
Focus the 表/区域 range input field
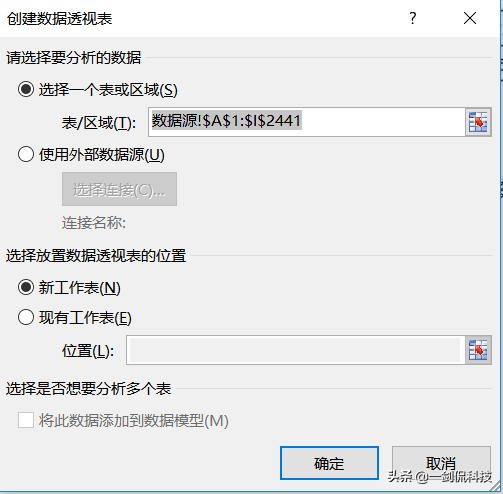click(x=307, y=122)
